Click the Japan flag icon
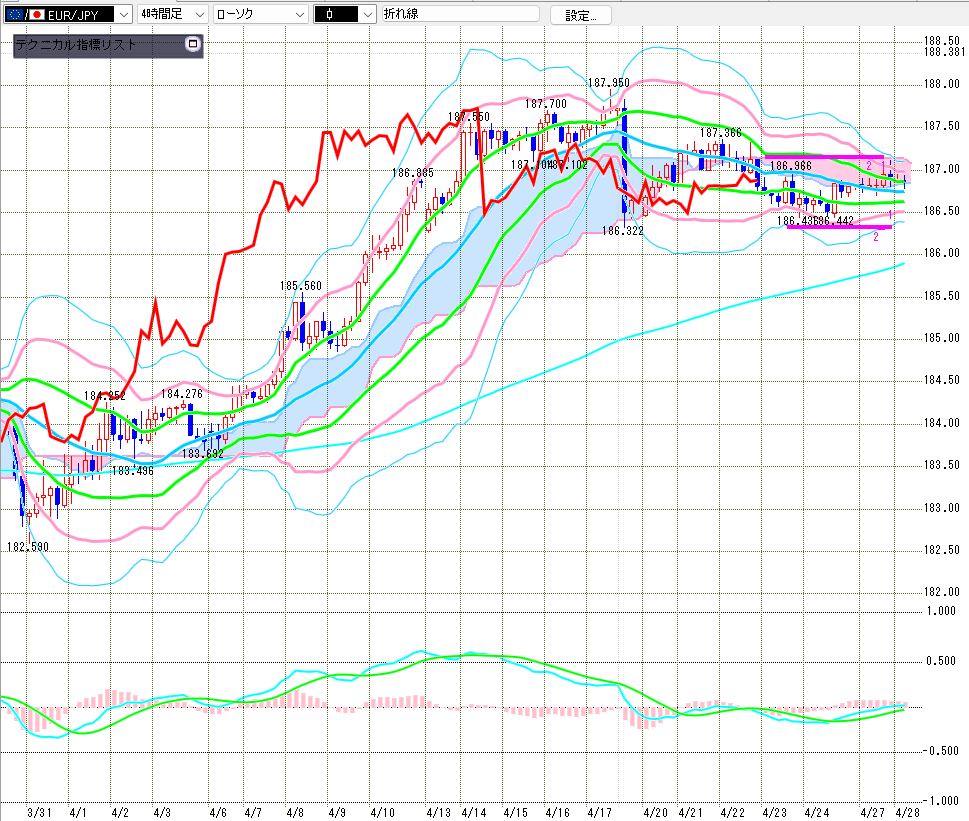 pos(37,15)
